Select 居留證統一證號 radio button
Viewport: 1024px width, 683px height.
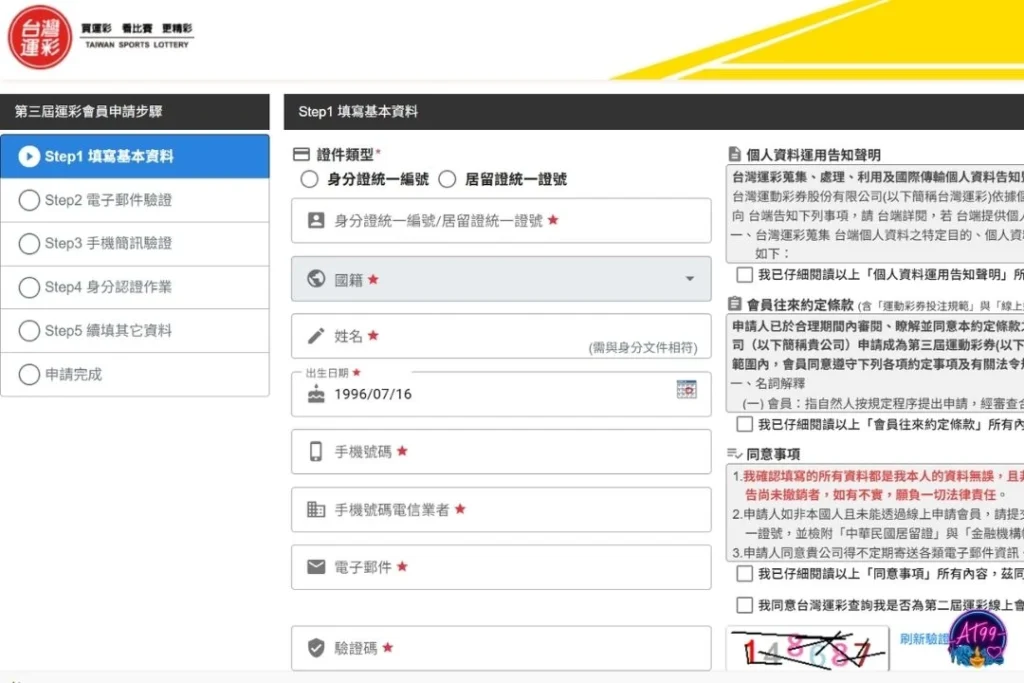point(447,179)
